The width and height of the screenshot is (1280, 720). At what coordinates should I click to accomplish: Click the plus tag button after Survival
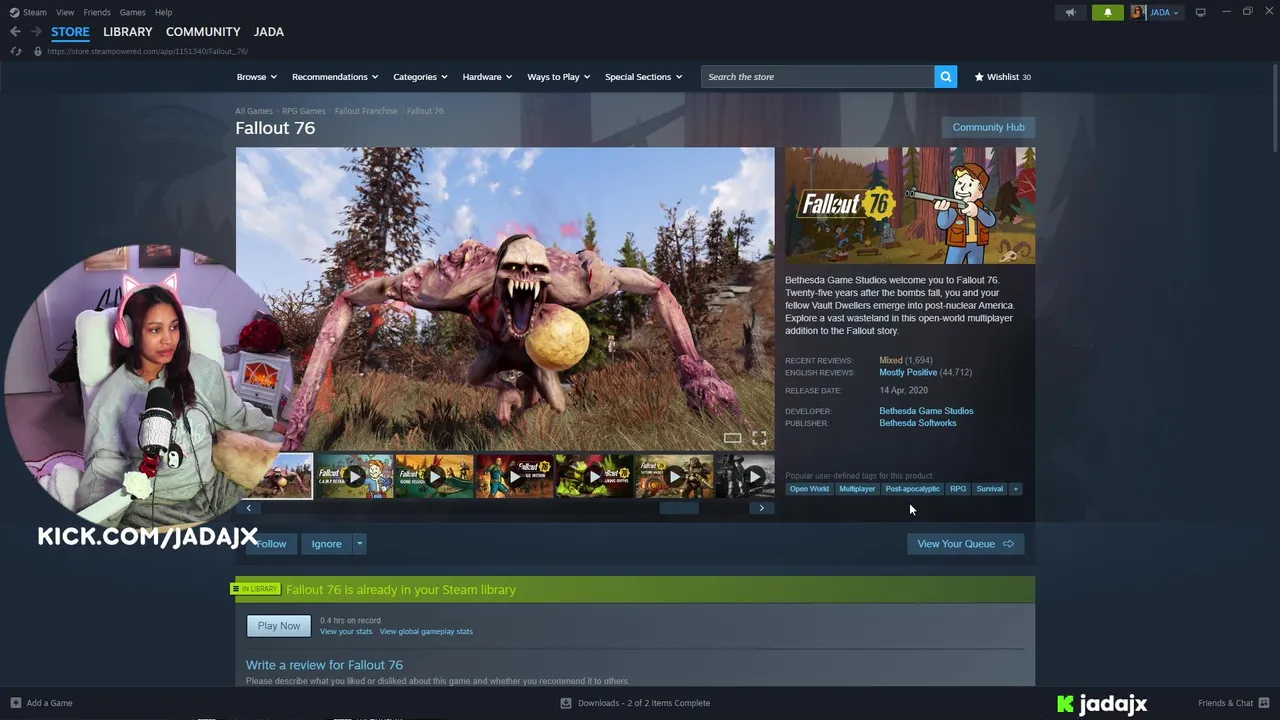tap(1015, 489)
